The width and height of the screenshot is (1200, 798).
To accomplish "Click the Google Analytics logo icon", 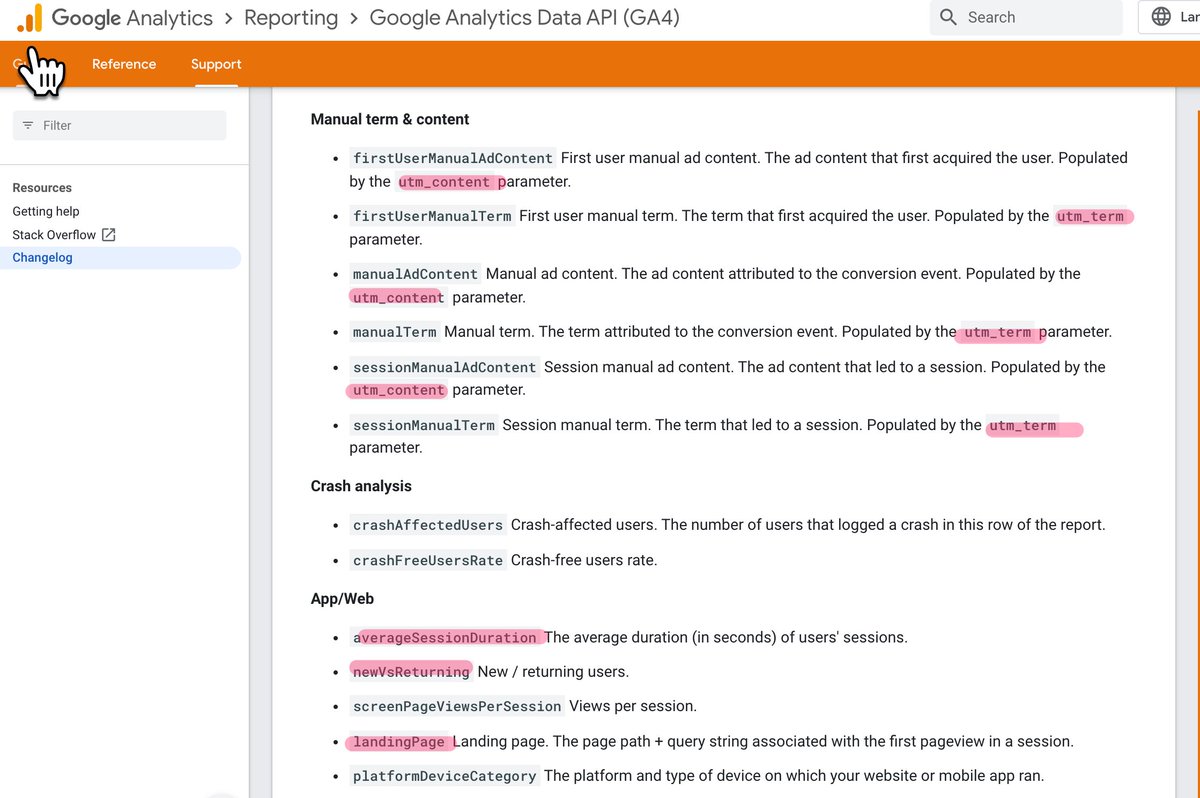I will point(29,18).
